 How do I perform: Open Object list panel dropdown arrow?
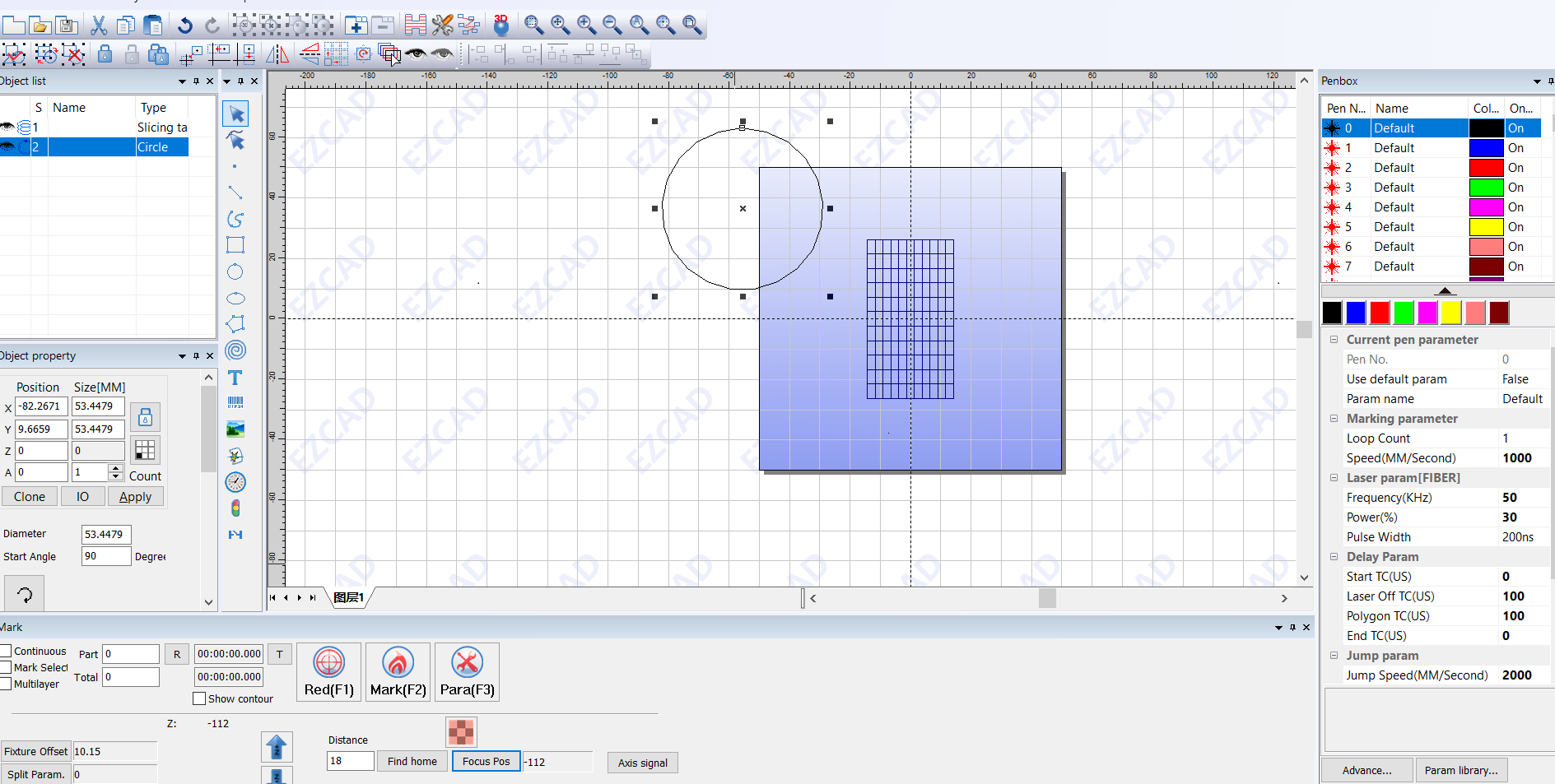click(182, 81)
